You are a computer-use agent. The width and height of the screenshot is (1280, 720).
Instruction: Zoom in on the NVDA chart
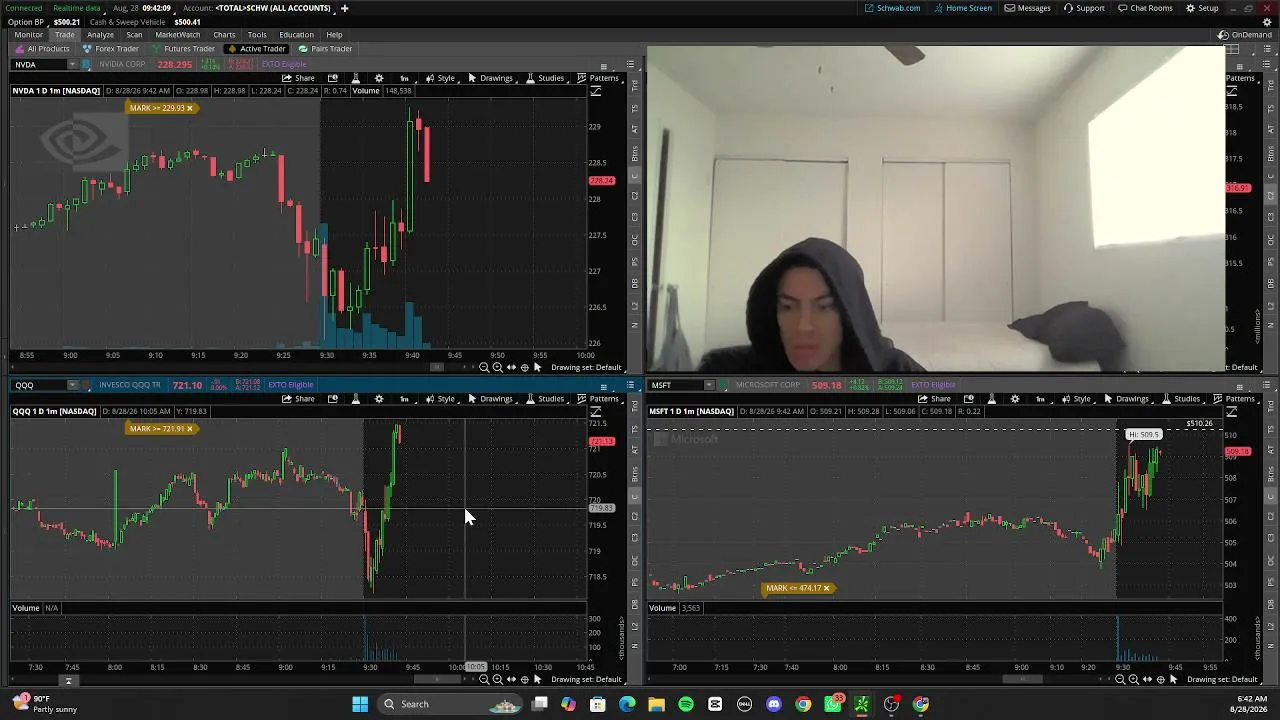[x=498, y=367]
